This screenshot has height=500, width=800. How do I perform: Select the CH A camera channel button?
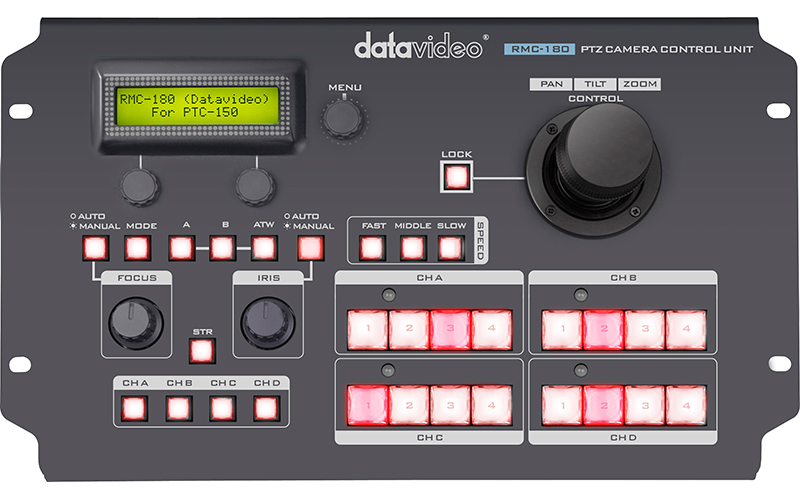pos(134,408)
